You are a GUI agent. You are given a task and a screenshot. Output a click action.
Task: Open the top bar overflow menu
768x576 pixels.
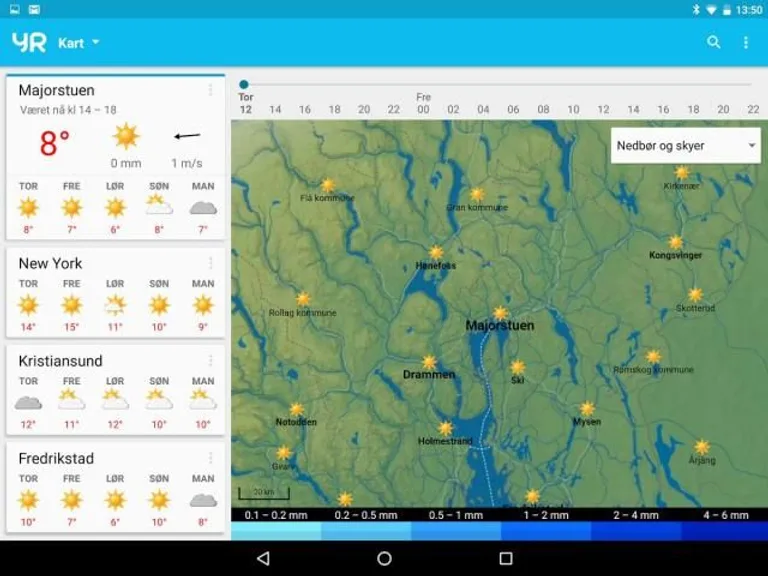click(745, 42)
